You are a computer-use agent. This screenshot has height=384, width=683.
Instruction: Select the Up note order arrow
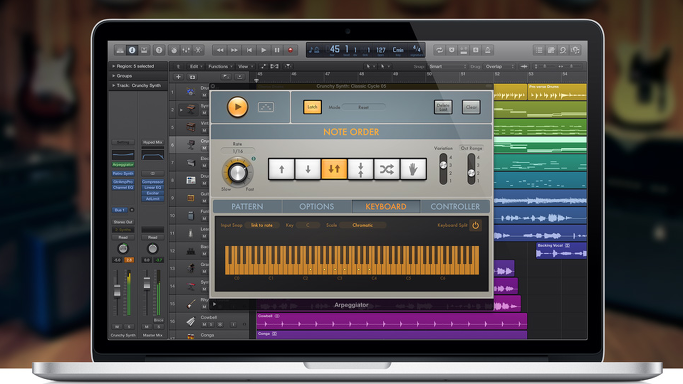coord(281,169)
